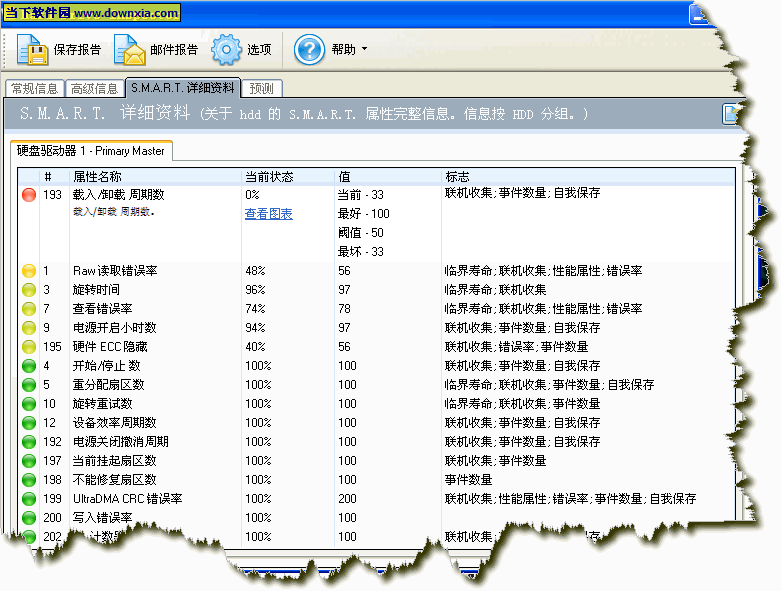Expand the Help (帮助) dropdown arrow
781x591 pixels.
point(364,49)
